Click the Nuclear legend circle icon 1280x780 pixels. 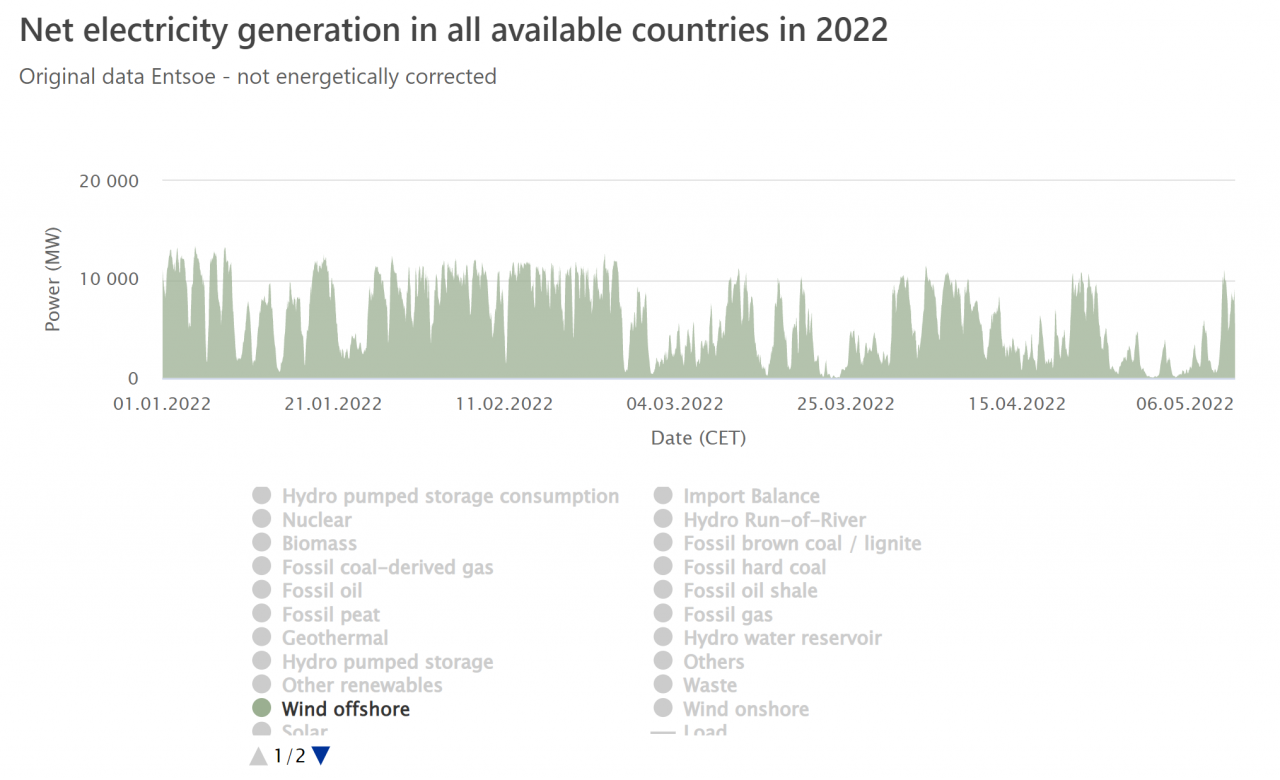pos(262,519)
